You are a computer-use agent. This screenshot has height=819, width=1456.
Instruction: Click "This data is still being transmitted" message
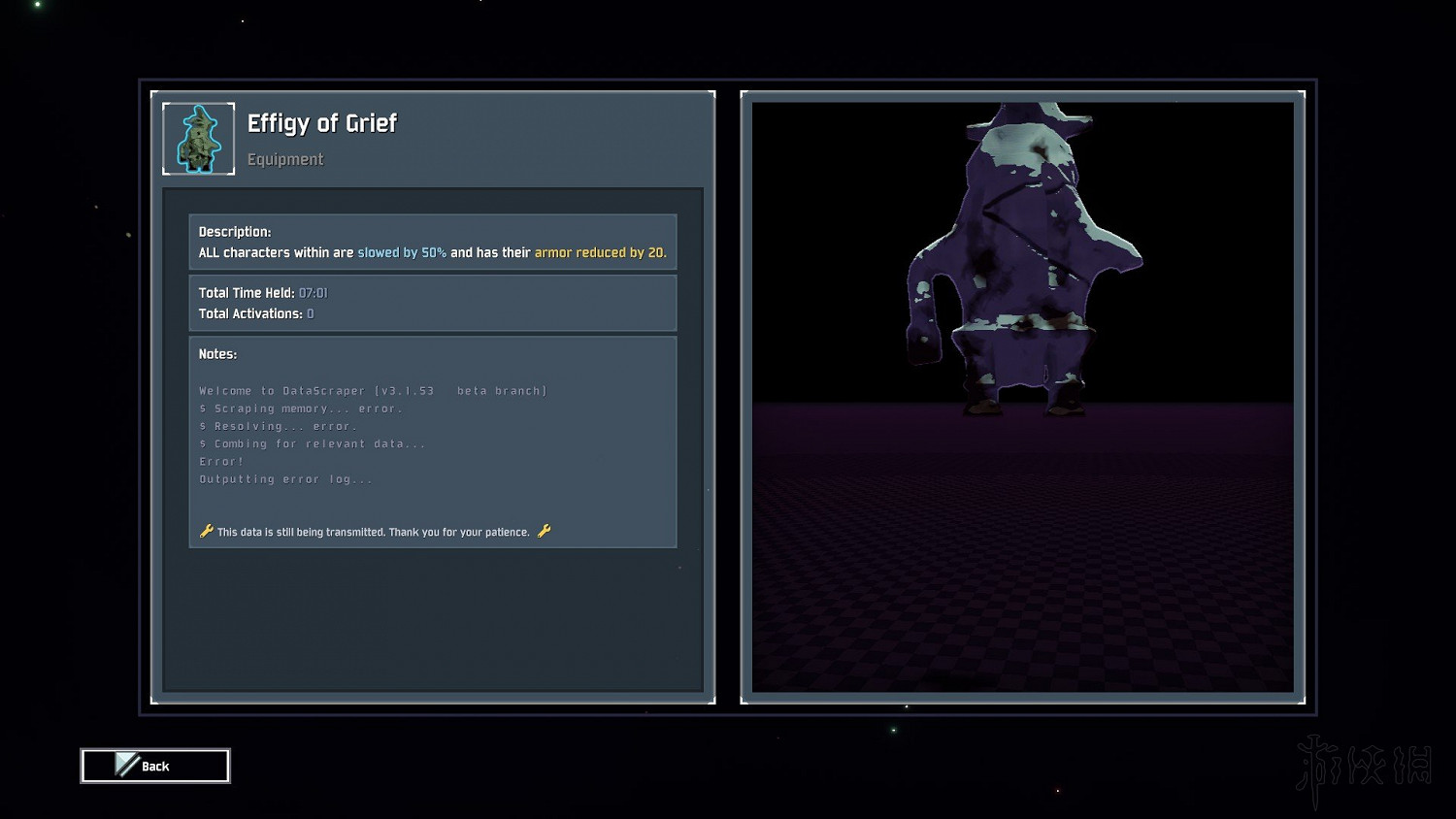pos(374,532)
